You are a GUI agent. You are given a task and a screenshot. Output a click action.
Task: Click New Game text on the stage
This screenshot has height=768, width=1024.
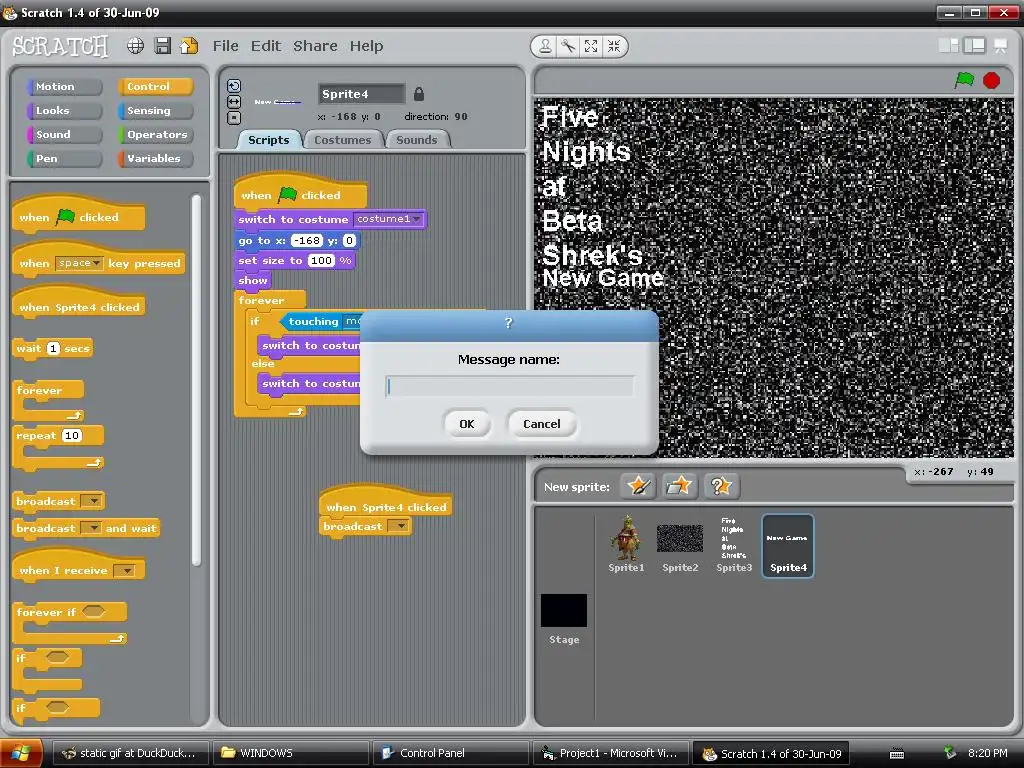[602, 278]
